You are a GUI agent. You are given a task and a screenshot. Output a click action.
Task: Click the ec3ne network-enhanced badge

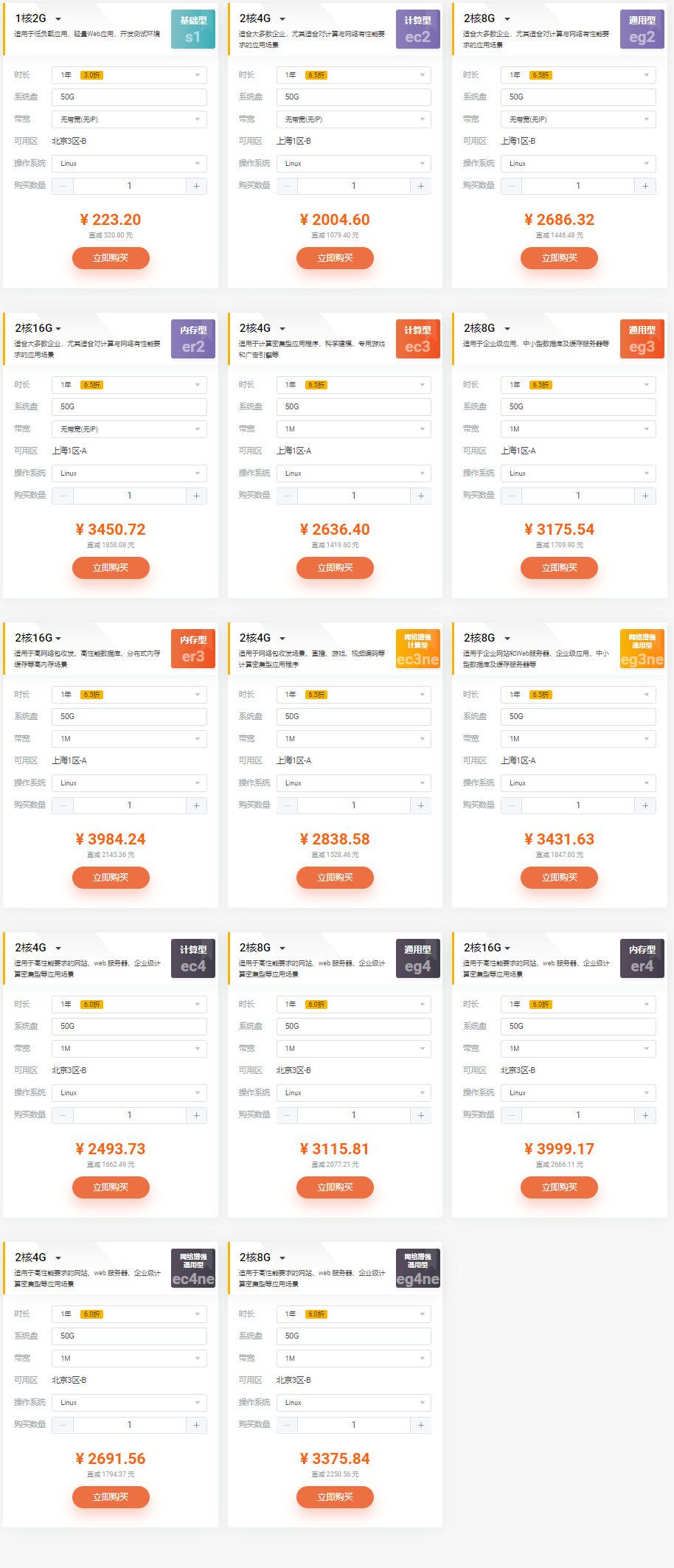pos(417,649)
